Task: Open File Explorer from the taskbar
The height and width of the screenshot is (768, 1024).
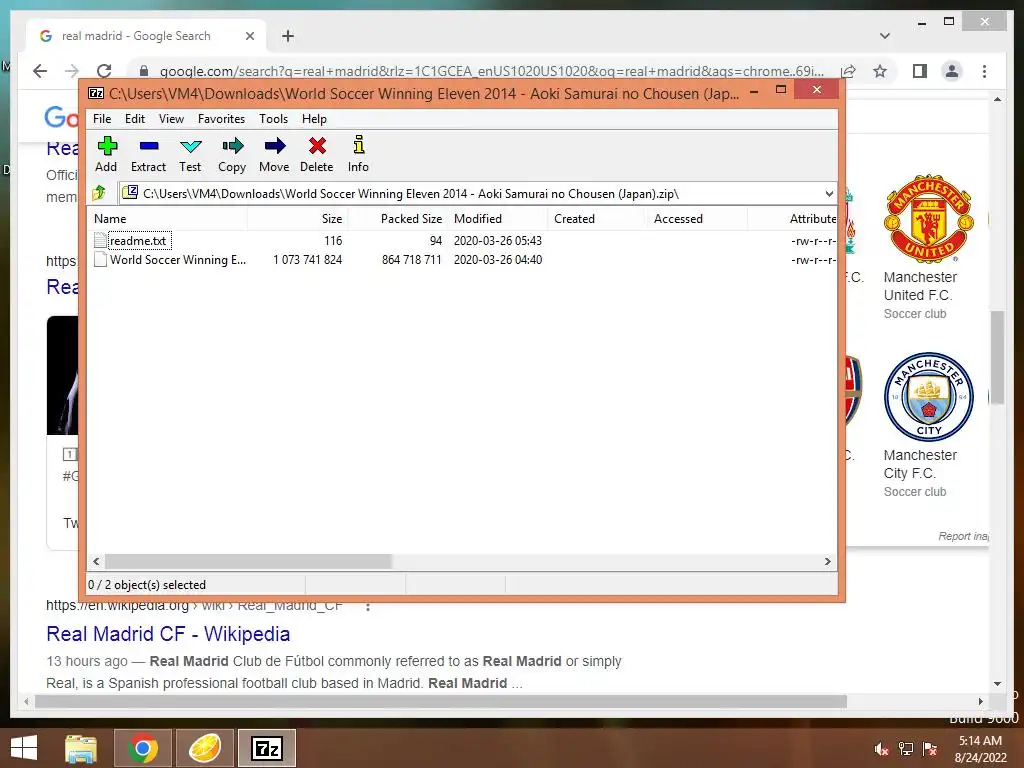Action: point(81,748)
